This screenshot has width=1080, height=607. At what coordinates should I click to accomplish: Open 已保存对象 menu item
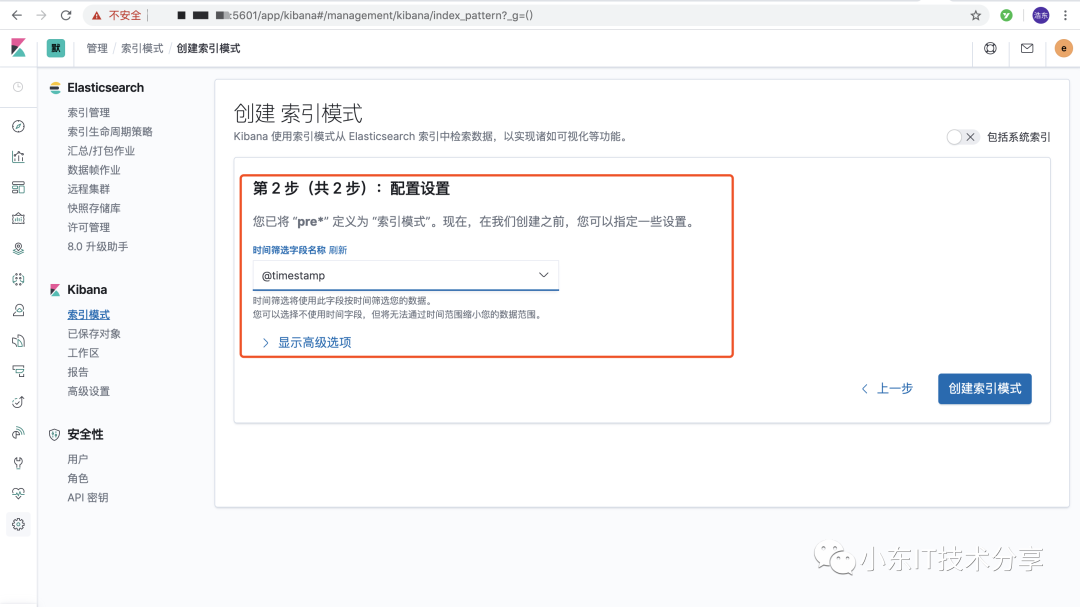pyautogui.click(x=94, y=333)
